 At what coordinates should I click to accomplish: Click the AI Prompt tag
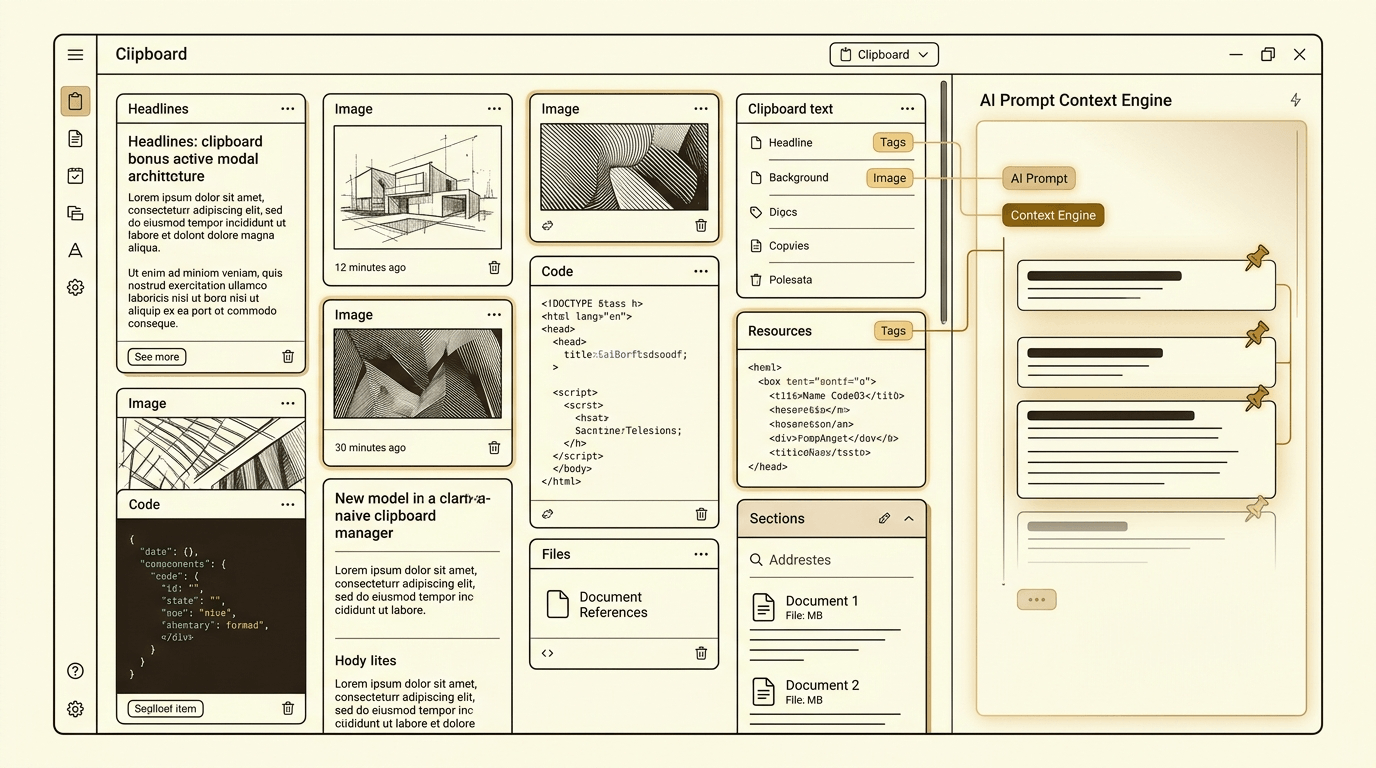pos(1039,179)
